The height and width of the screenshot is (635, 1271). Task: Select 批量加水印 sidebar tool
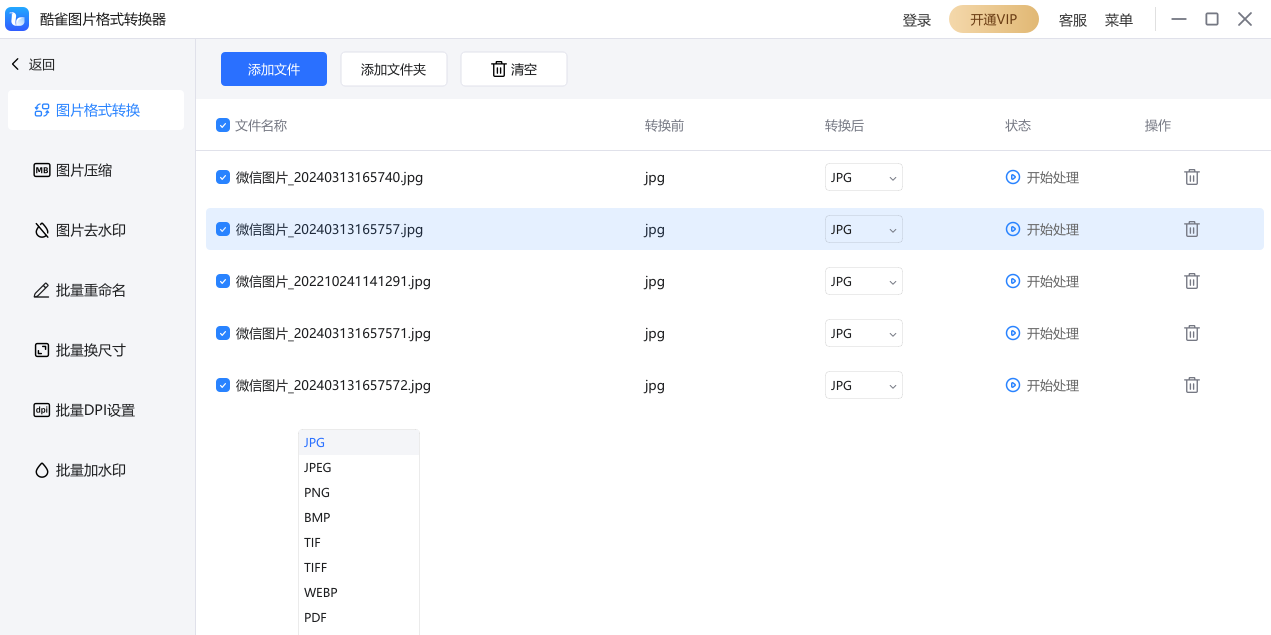pyautogui.click(x=90, y=470)
